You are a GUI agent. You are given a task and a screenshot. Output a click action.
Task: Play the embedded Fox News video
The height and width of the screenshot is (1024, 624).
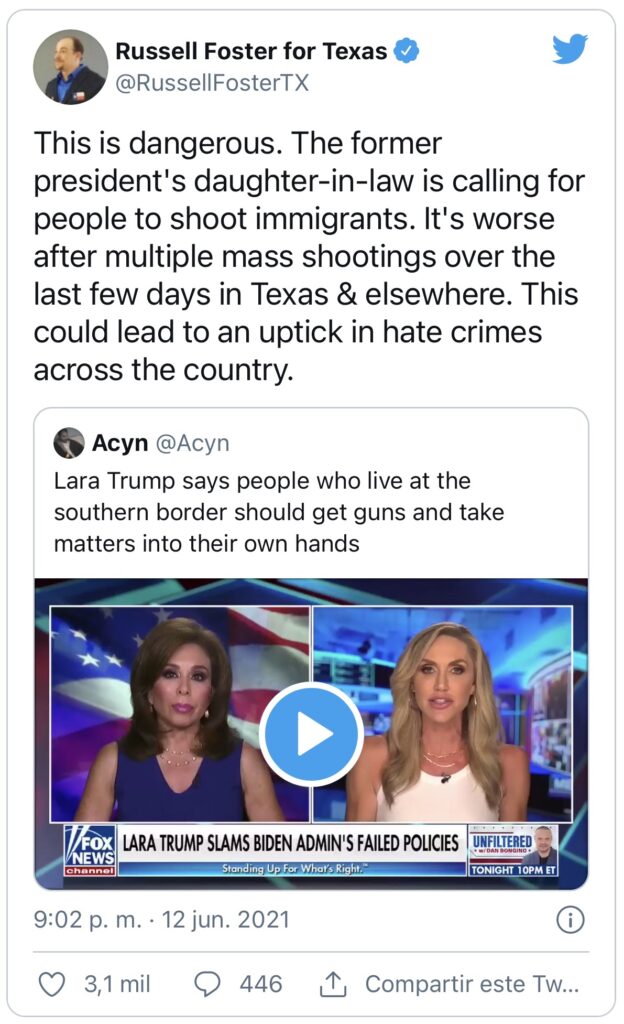[311, 733]
